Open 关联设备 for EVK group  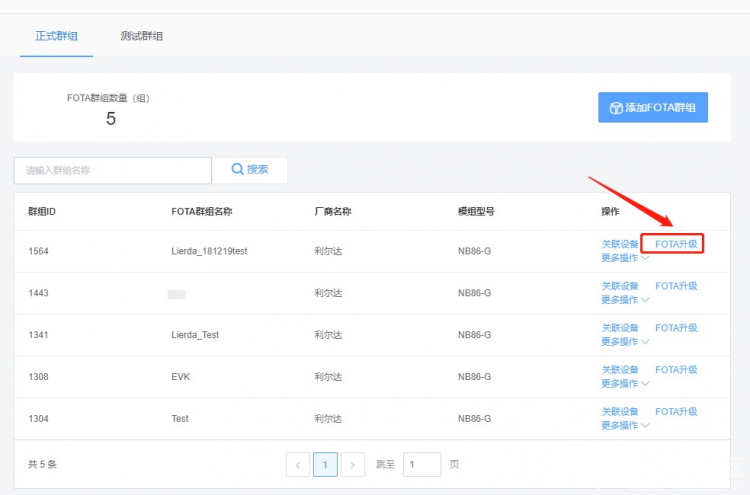coord(620,370)
